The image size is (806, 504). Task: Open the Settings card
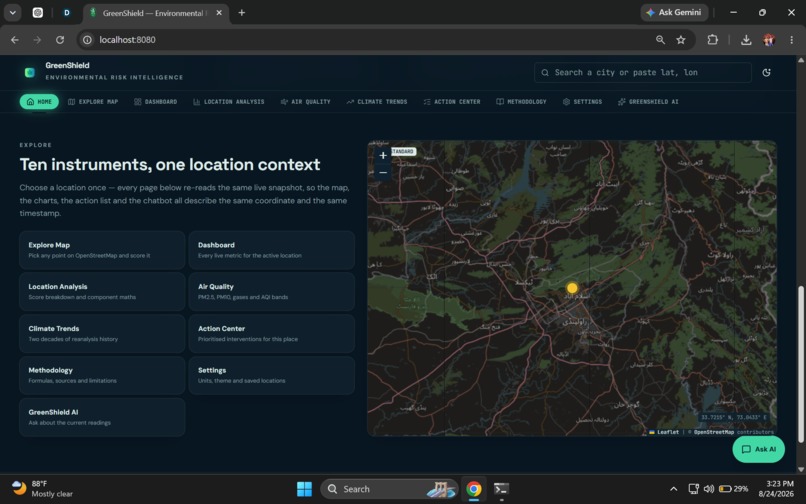click(x=271, y=375)
